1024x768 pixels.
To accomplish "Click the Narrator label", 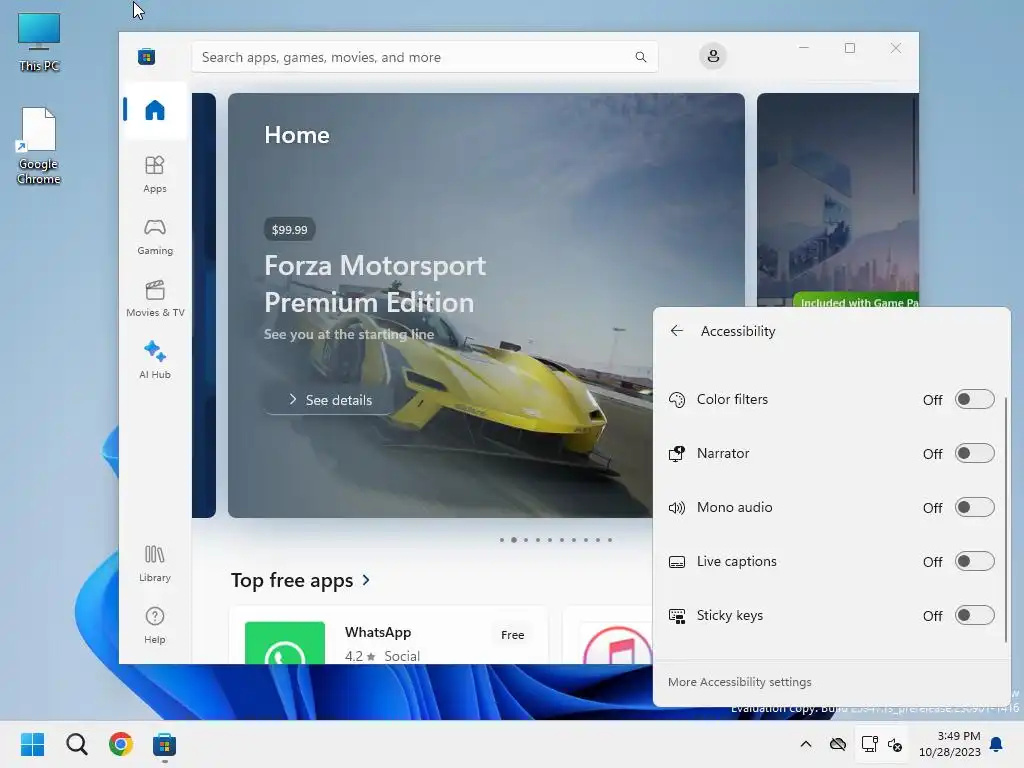I will click(x=723, y=453).
